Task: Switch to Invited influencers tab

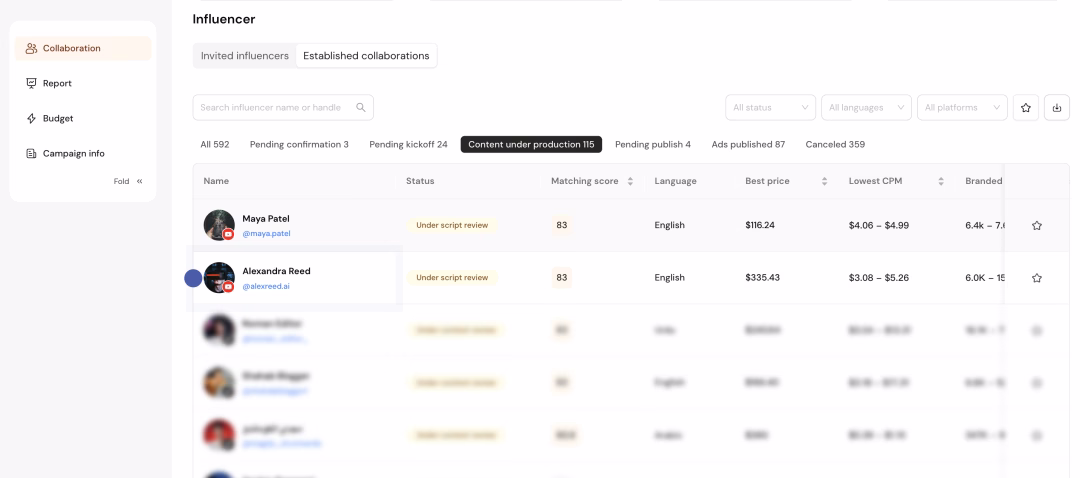Action: [245, 56]
